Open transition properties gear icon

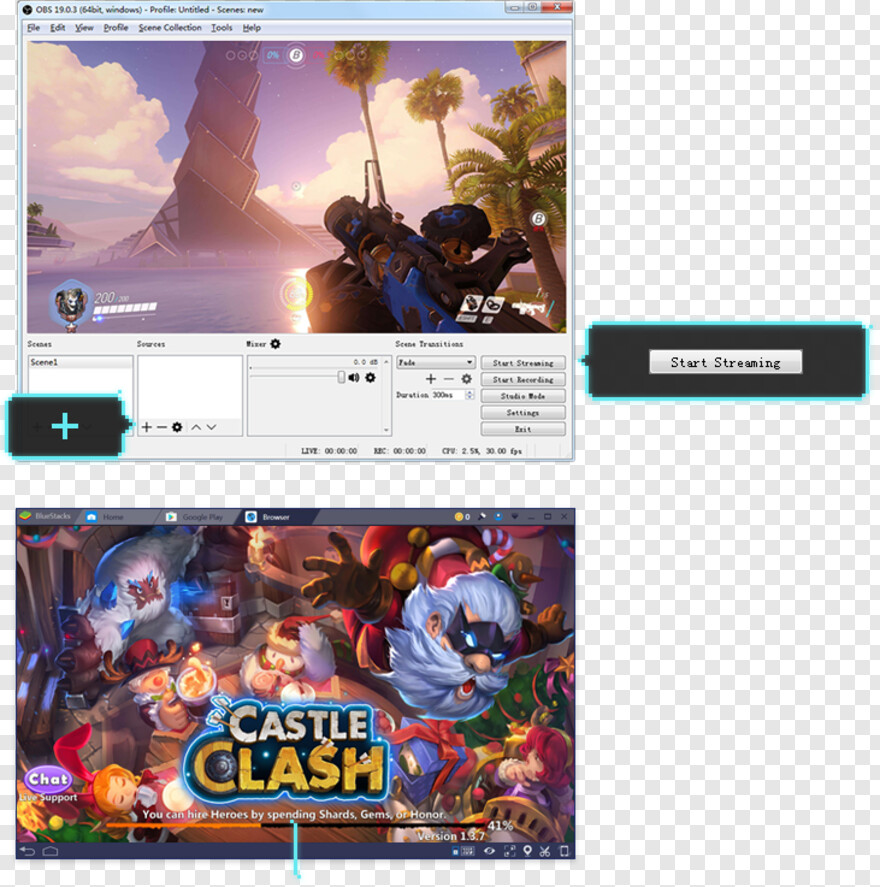pyautogui.click(x=467, y=378)
